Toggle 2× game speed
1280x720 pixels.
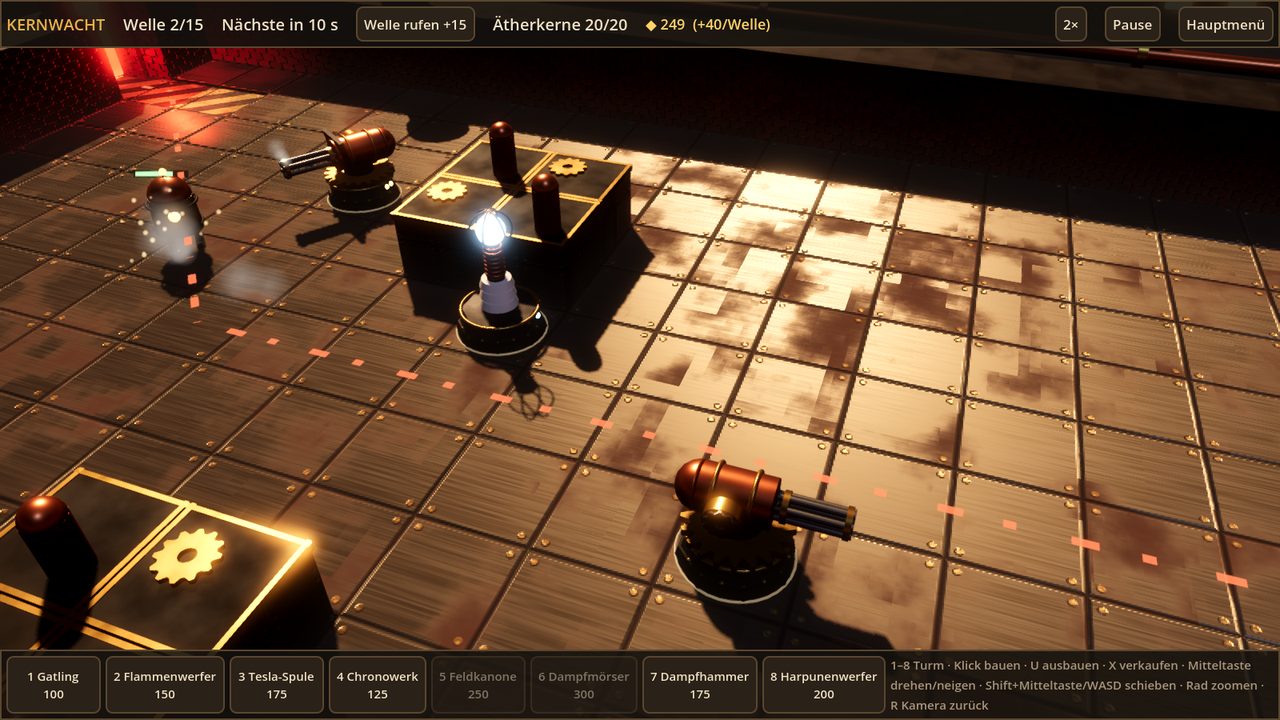point(1071,25)
